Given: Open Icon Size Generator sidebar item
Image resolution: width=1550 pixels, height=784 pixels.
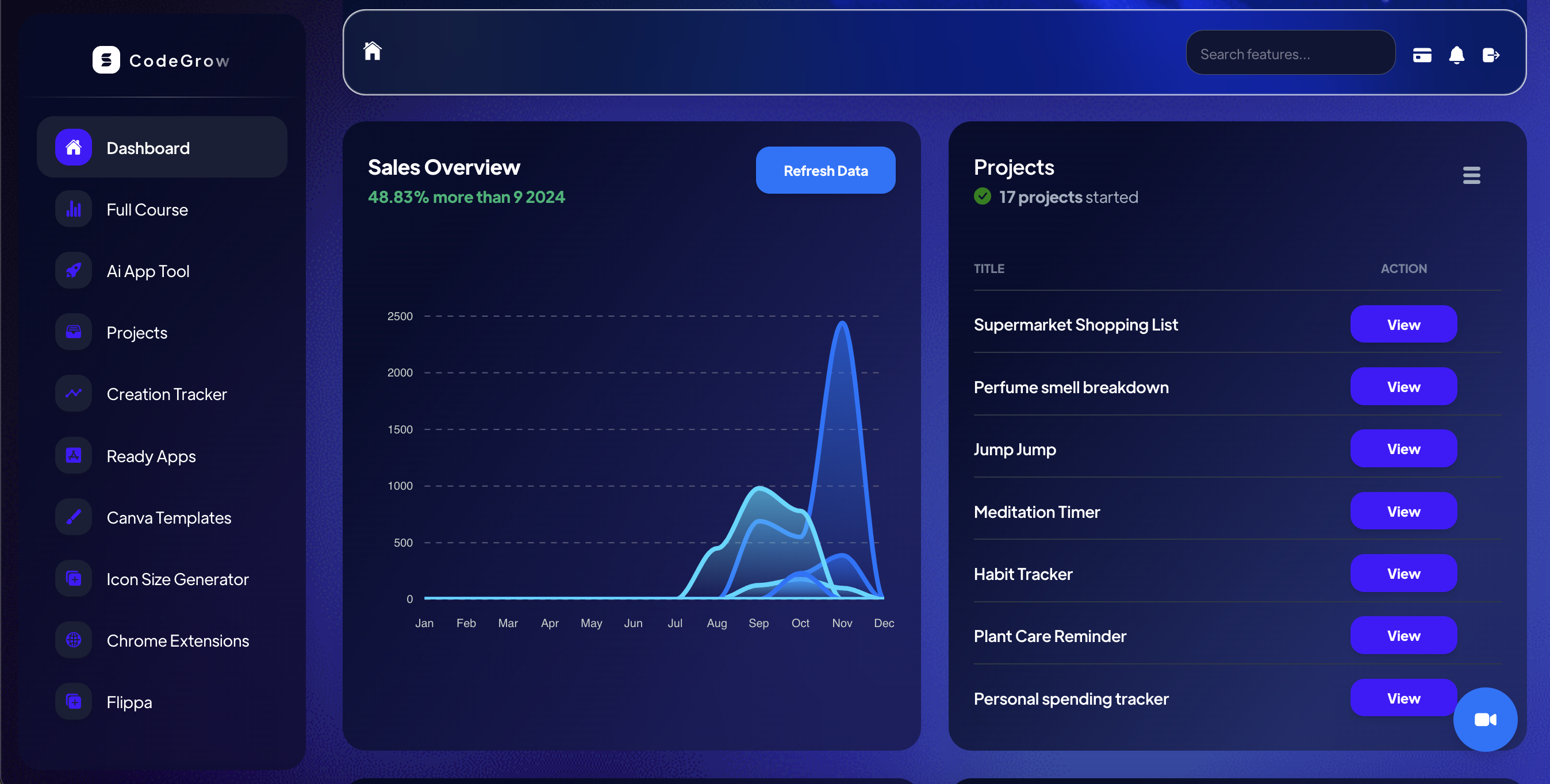Looking at the screenshot, I should (177, 579).
